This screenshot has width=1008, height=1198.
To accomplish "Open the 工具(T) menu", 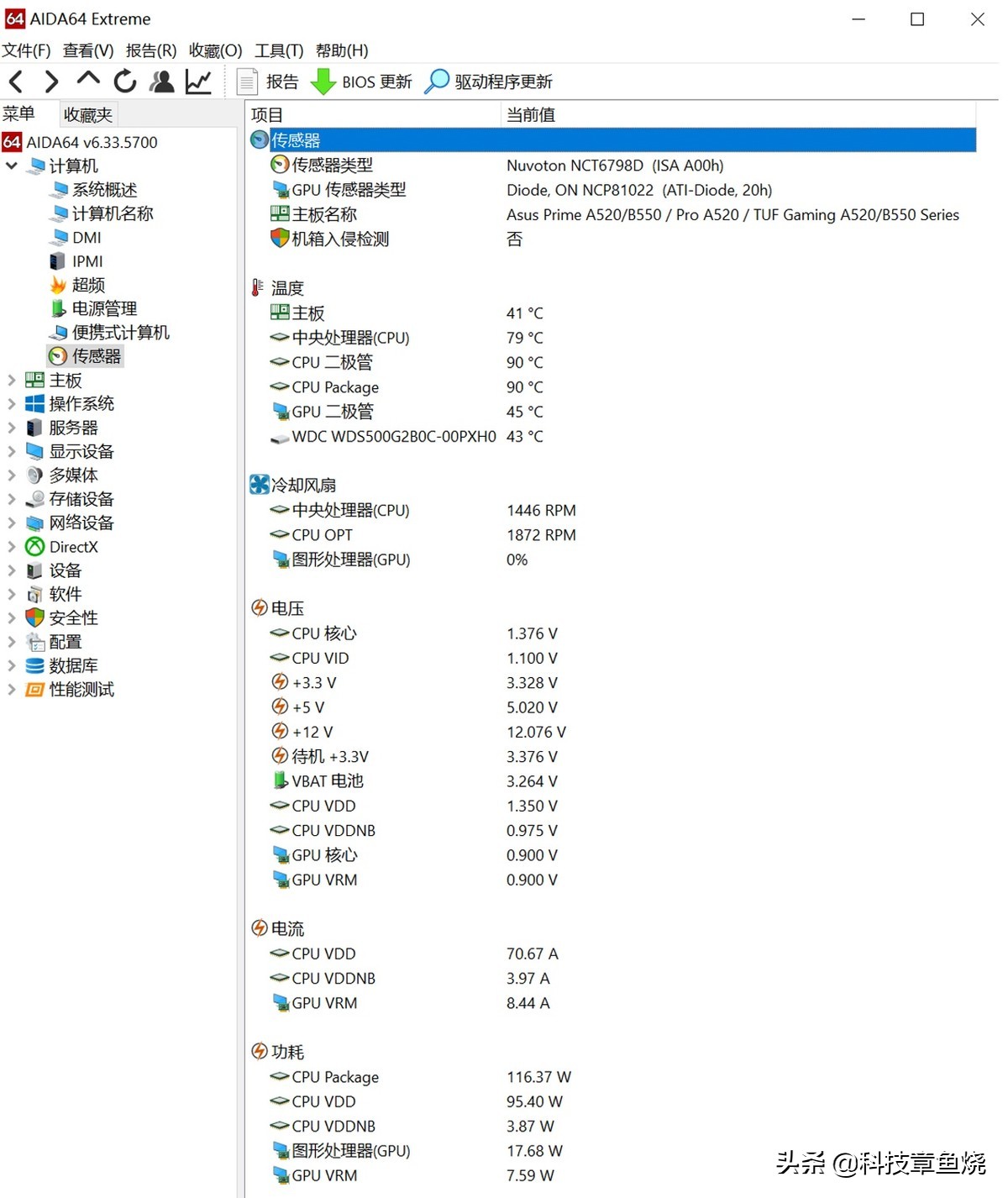I will 279,50.
